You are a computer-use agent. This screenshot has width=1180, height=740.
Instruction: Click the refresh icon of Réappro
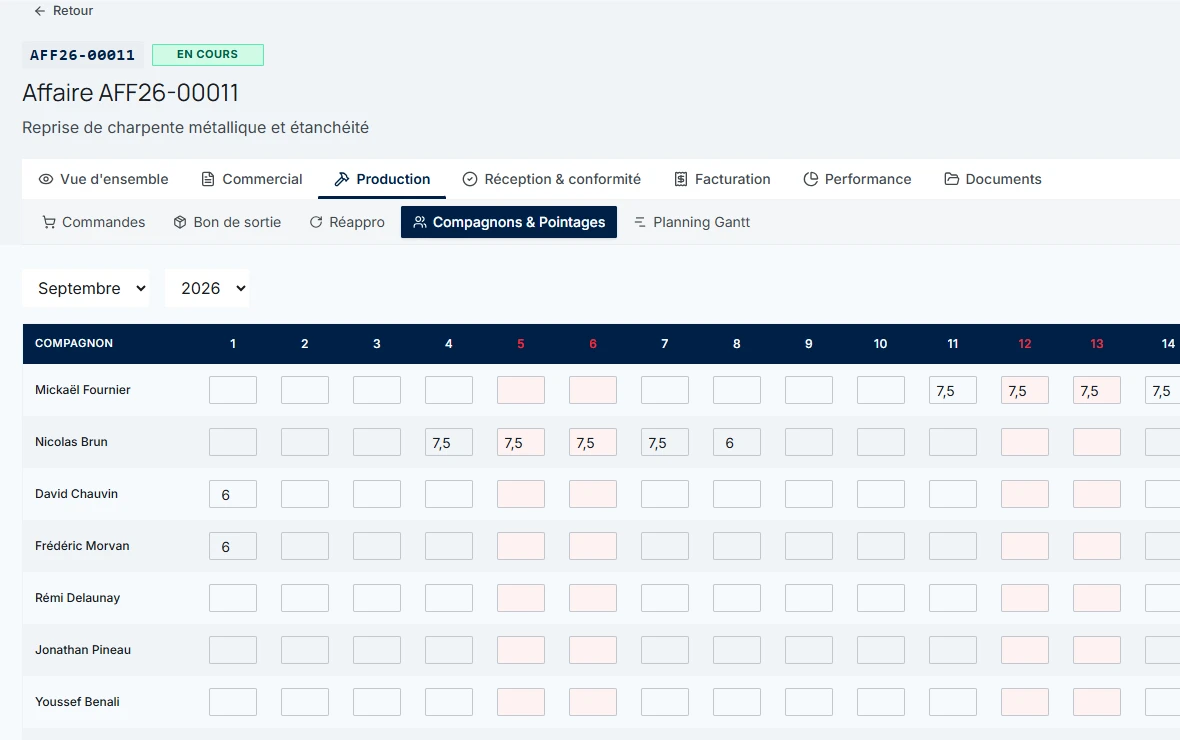coord(316,222)
